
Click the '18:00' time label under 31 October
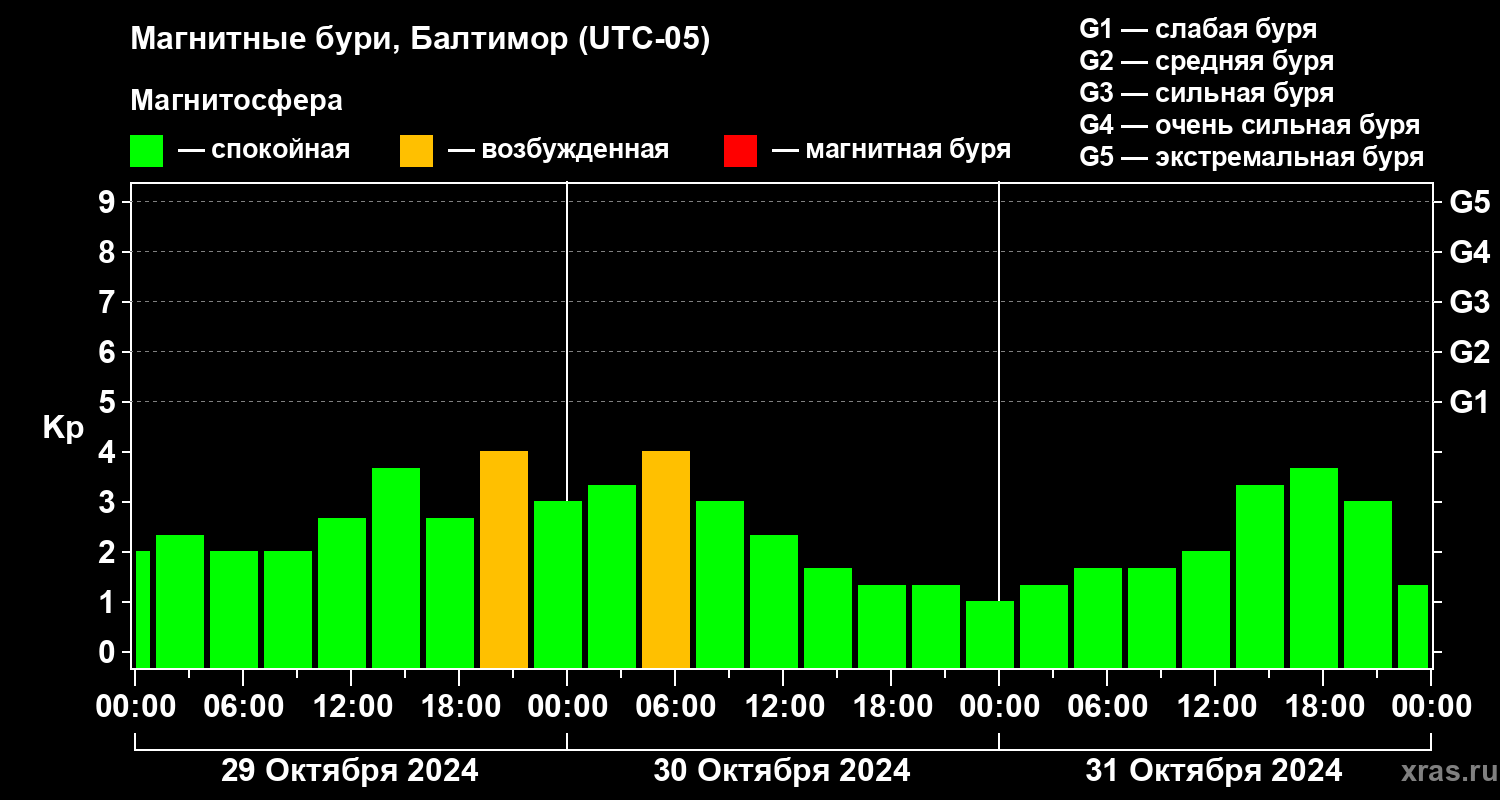point(1324,707)
